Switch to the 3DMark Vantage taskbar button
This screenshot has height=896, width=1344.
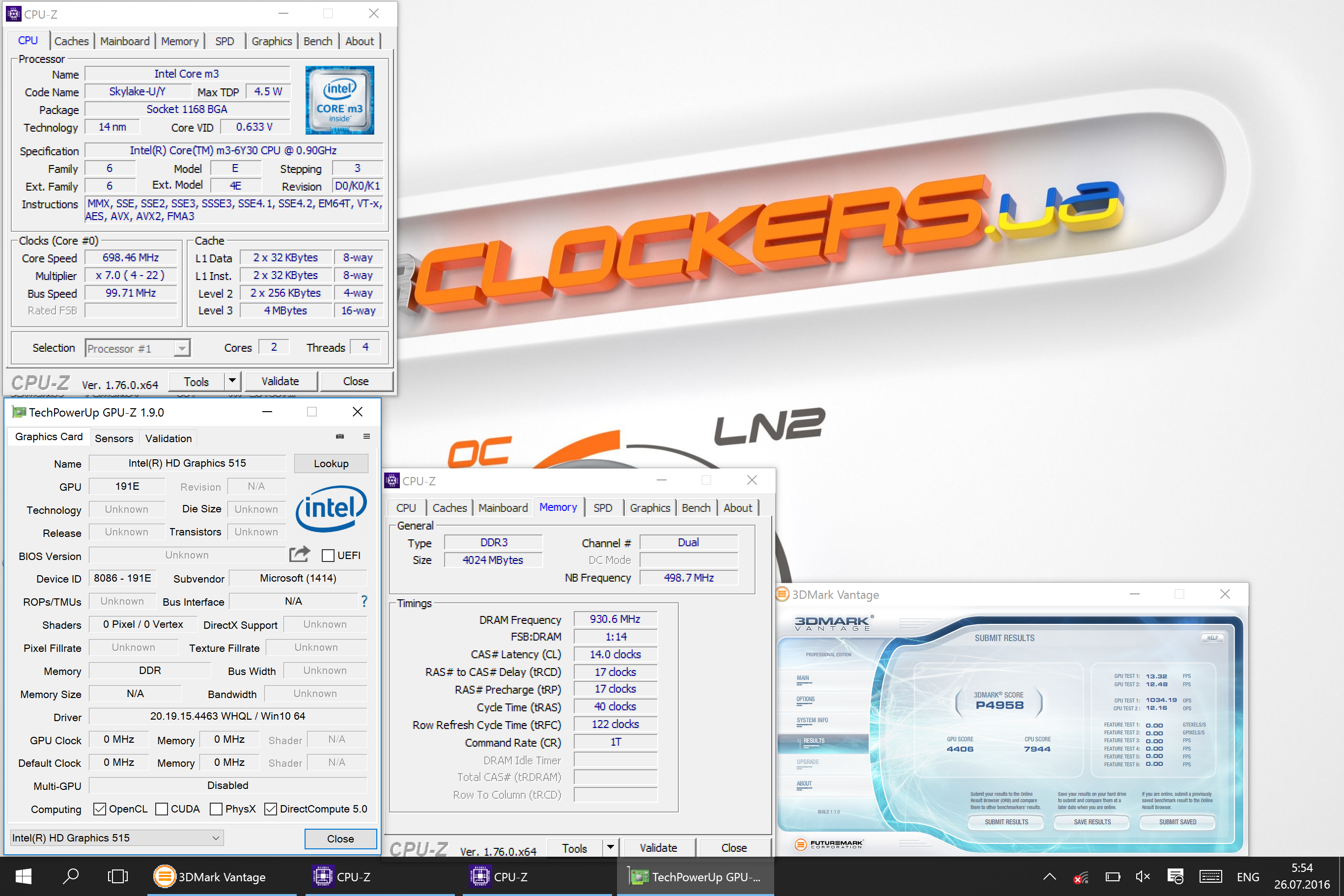coord(223,876)
